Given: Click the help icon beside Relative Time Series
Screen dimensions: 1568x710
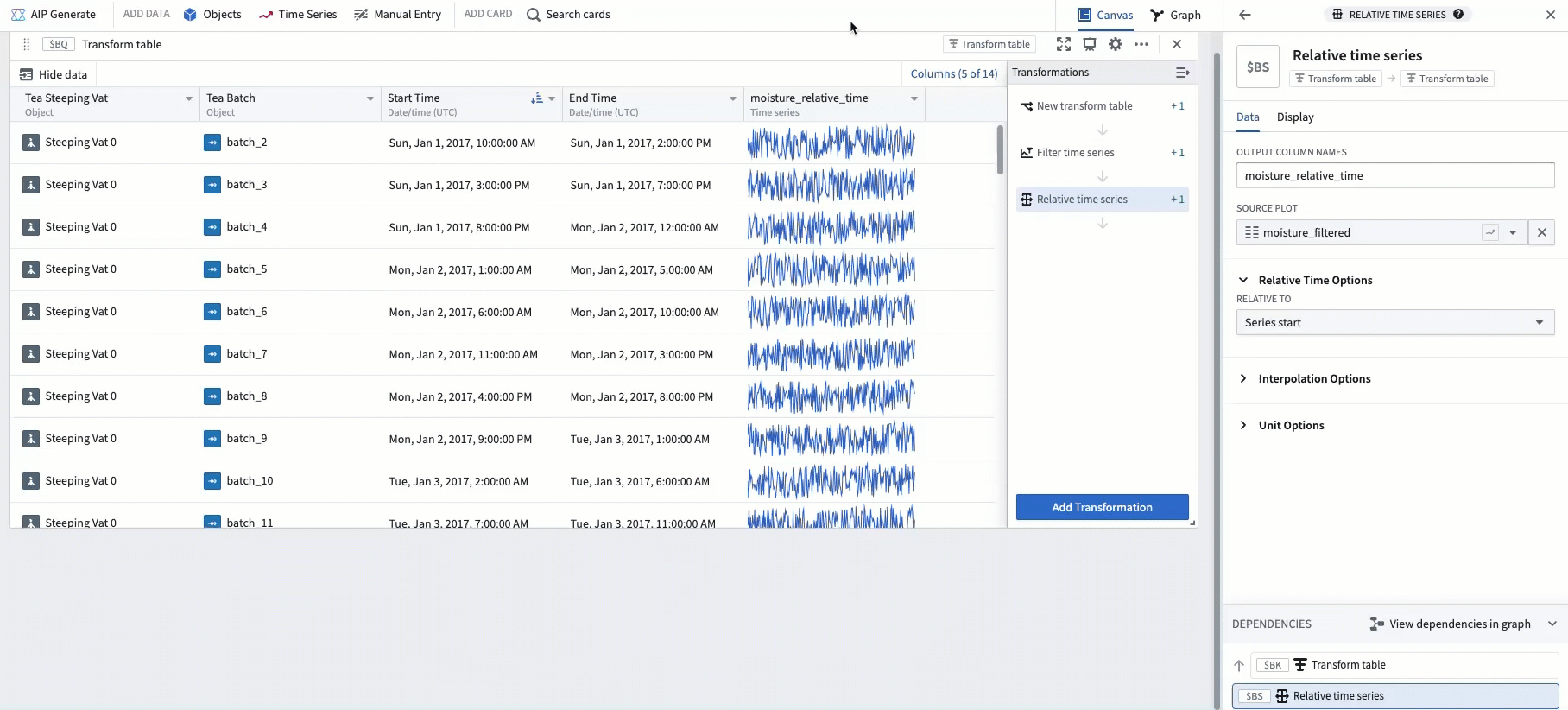Looking at the screenshot, I should pyautogui.click(x=1458, y=14).
